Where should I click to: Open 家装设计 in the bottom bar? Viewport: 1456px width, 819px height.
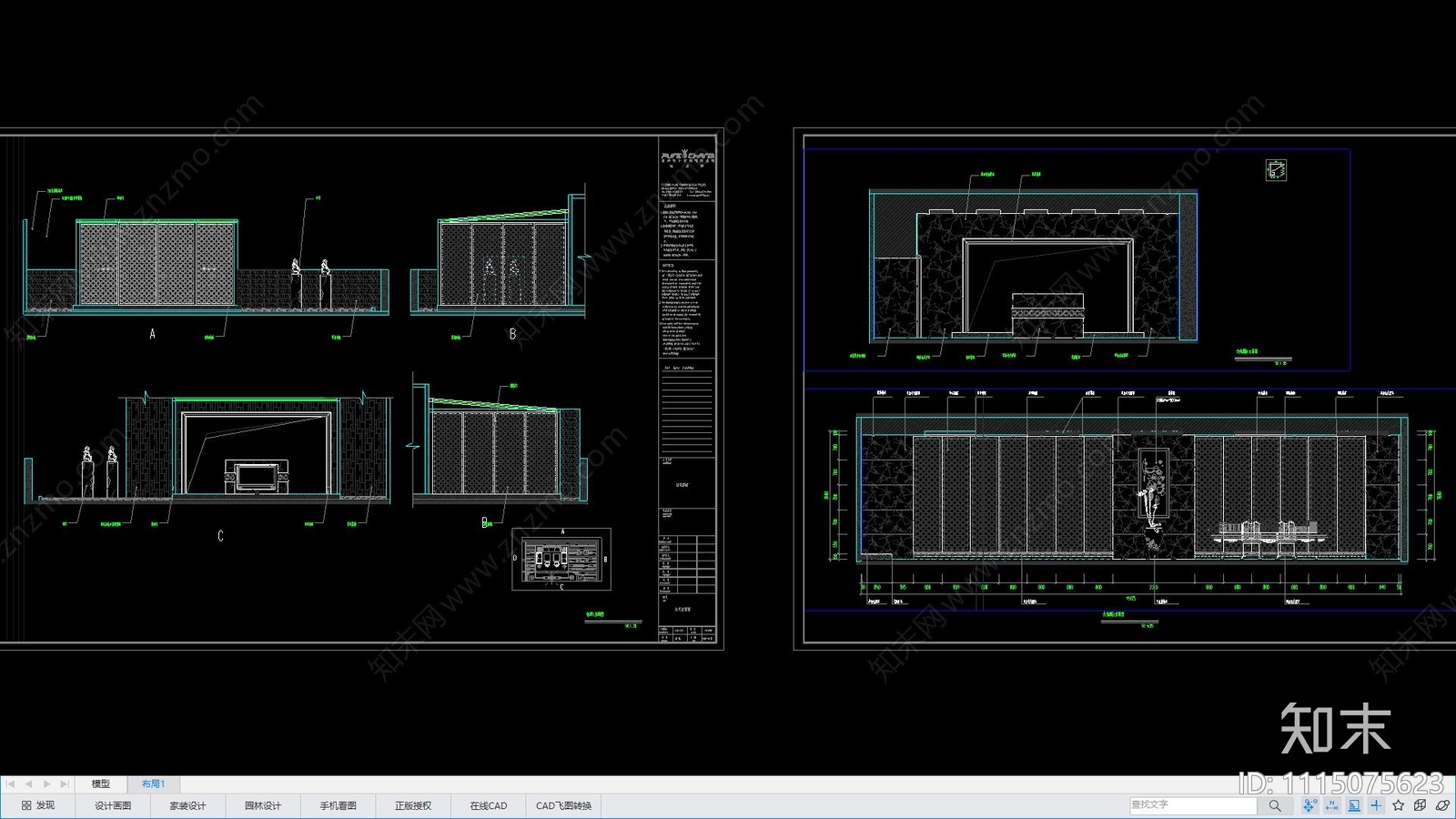click(187, 805)
